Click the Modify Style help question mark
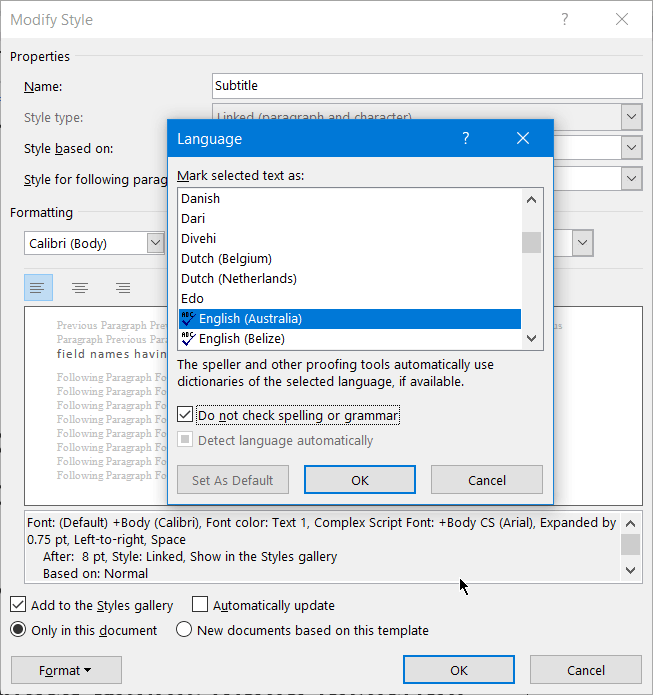 (x=564, y=19)
